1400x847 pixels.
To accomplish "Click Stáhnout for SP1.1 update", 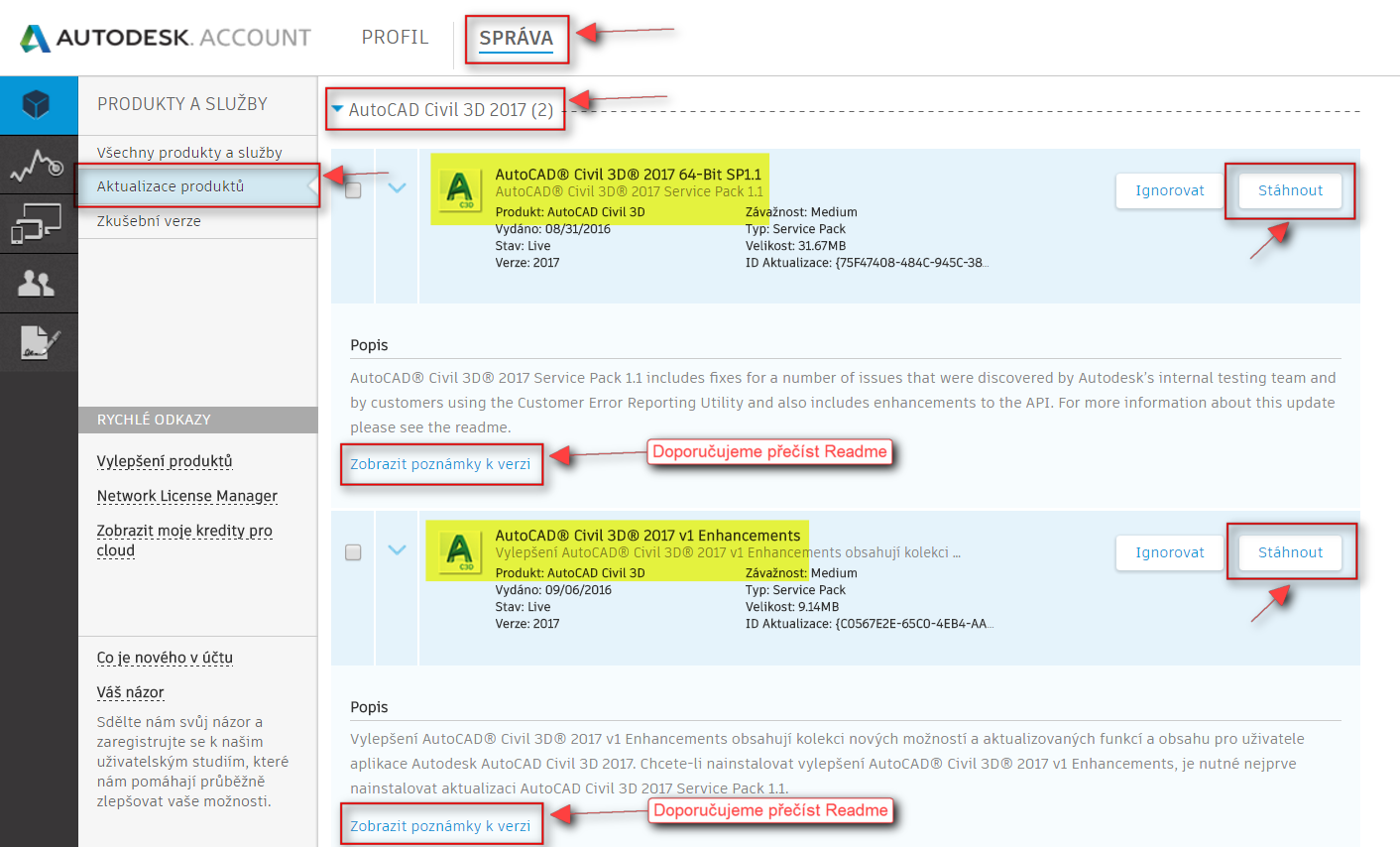I will (1290, 190).
